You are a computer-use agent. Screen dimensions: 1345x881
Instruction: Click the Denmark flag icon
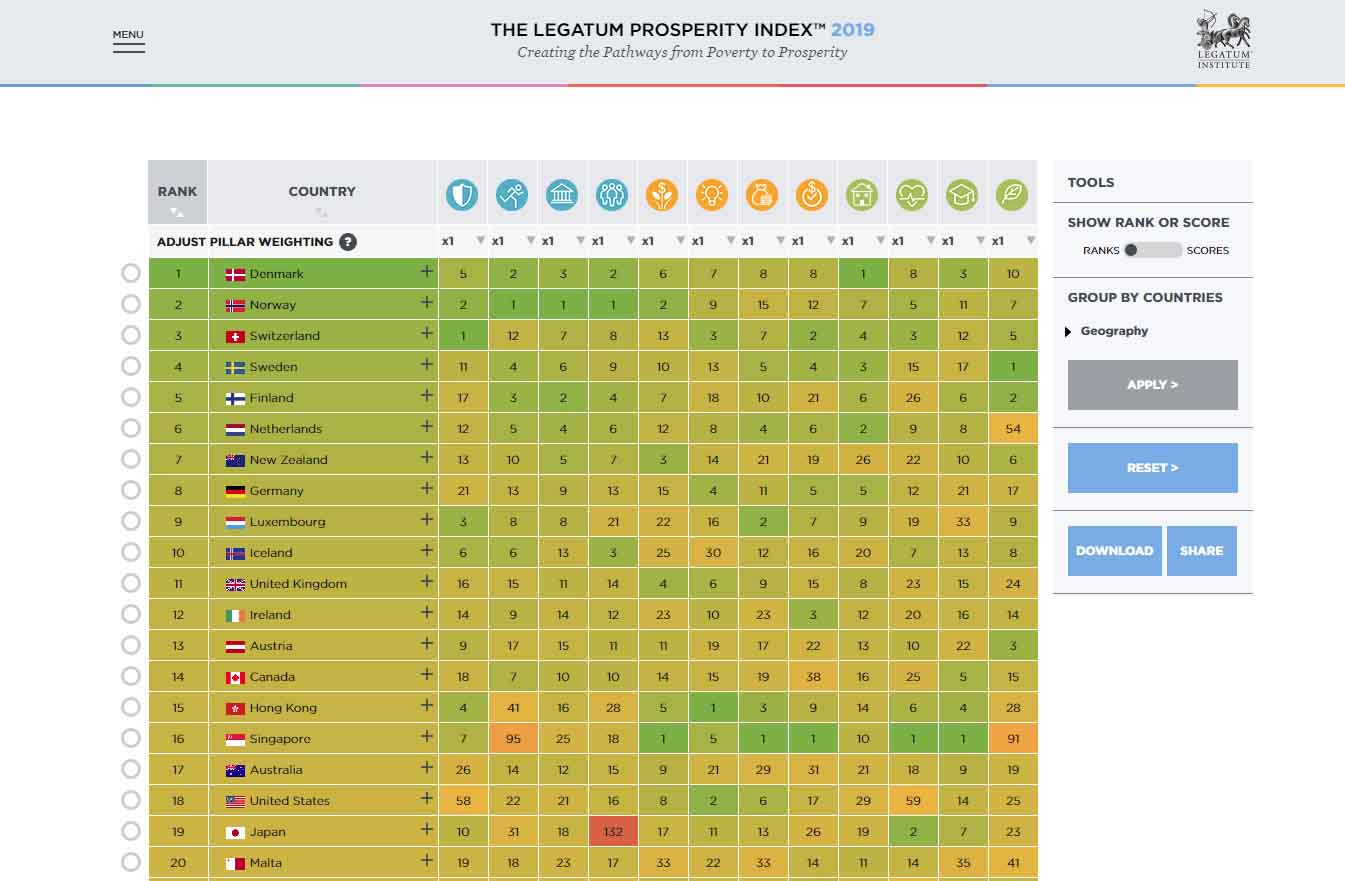[235, 274]
